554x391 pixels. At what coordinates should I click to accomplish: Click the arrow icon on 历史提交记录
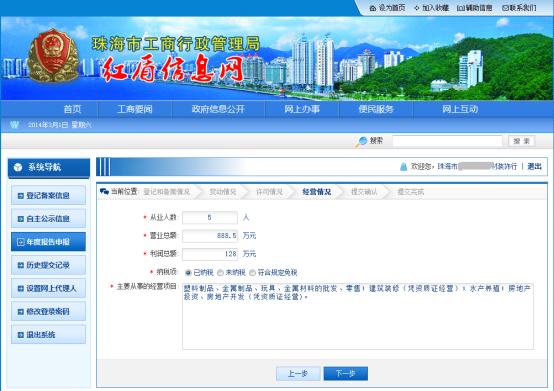tap(21, 265)
